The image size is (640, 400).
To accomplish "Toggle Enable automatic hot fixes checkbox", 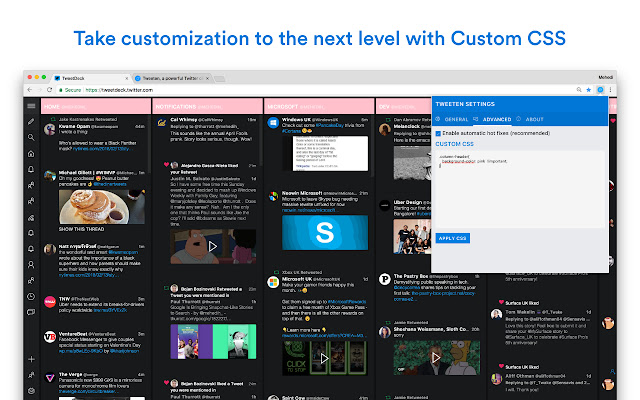I will 438,133.
